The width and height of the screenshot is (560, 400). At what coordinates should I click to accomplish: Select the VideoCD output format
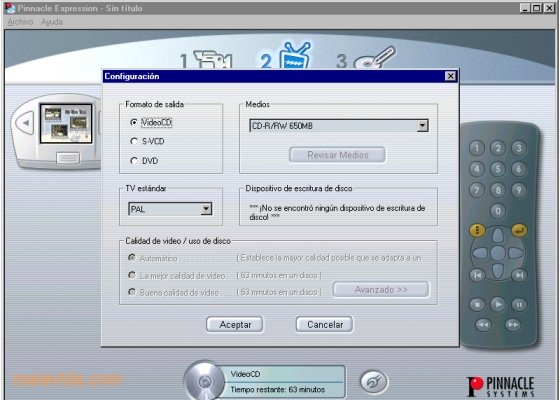pos(151,122)
